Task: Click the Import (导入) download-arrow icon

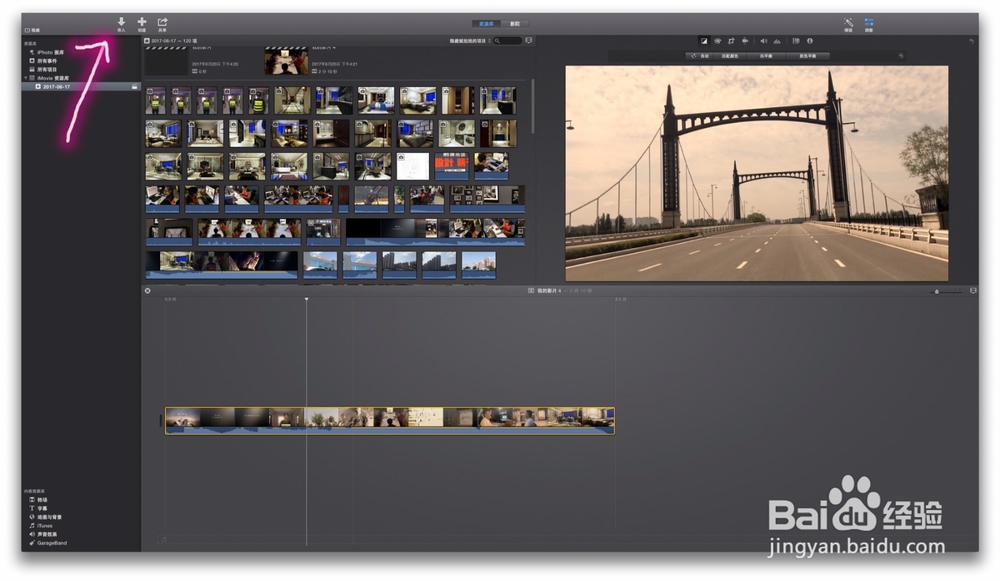Action: click(121, 22)
